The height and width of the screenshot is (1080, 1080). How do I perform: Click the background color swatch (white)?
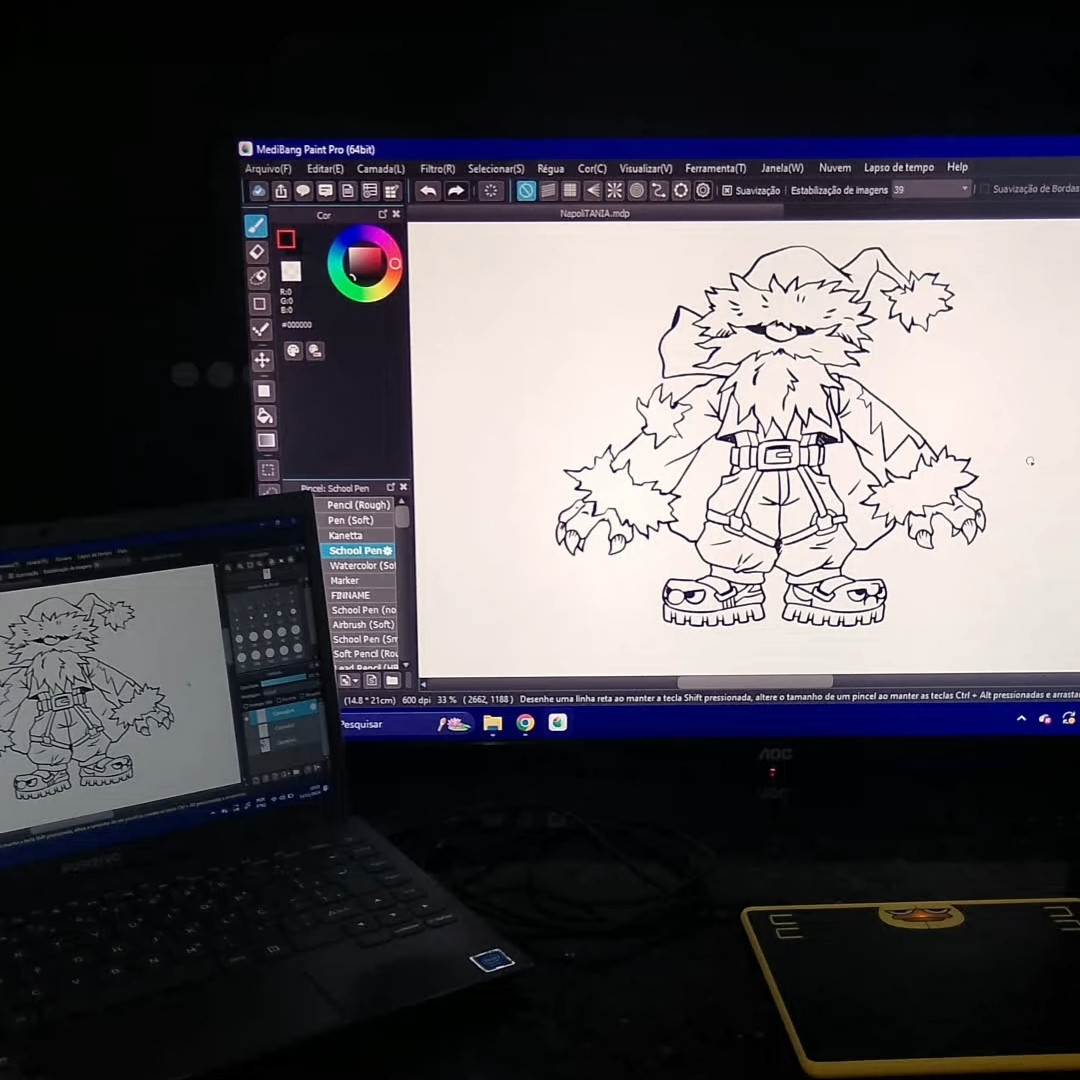pyautogui.click(x=291, y=271)
